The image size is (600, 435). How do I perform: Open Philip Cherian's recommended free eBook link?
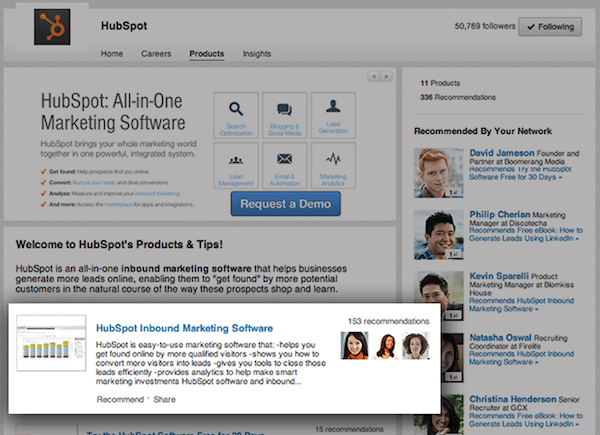(526, 234)
